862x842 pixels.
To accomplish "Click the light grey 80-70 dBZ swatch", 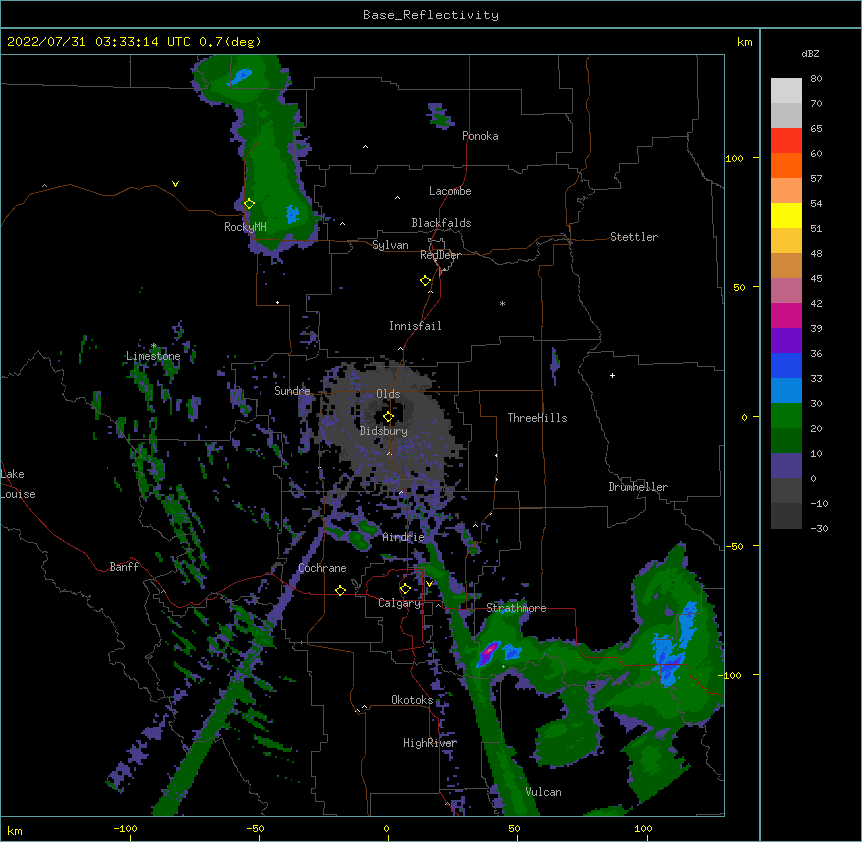I will click(786, 91).
